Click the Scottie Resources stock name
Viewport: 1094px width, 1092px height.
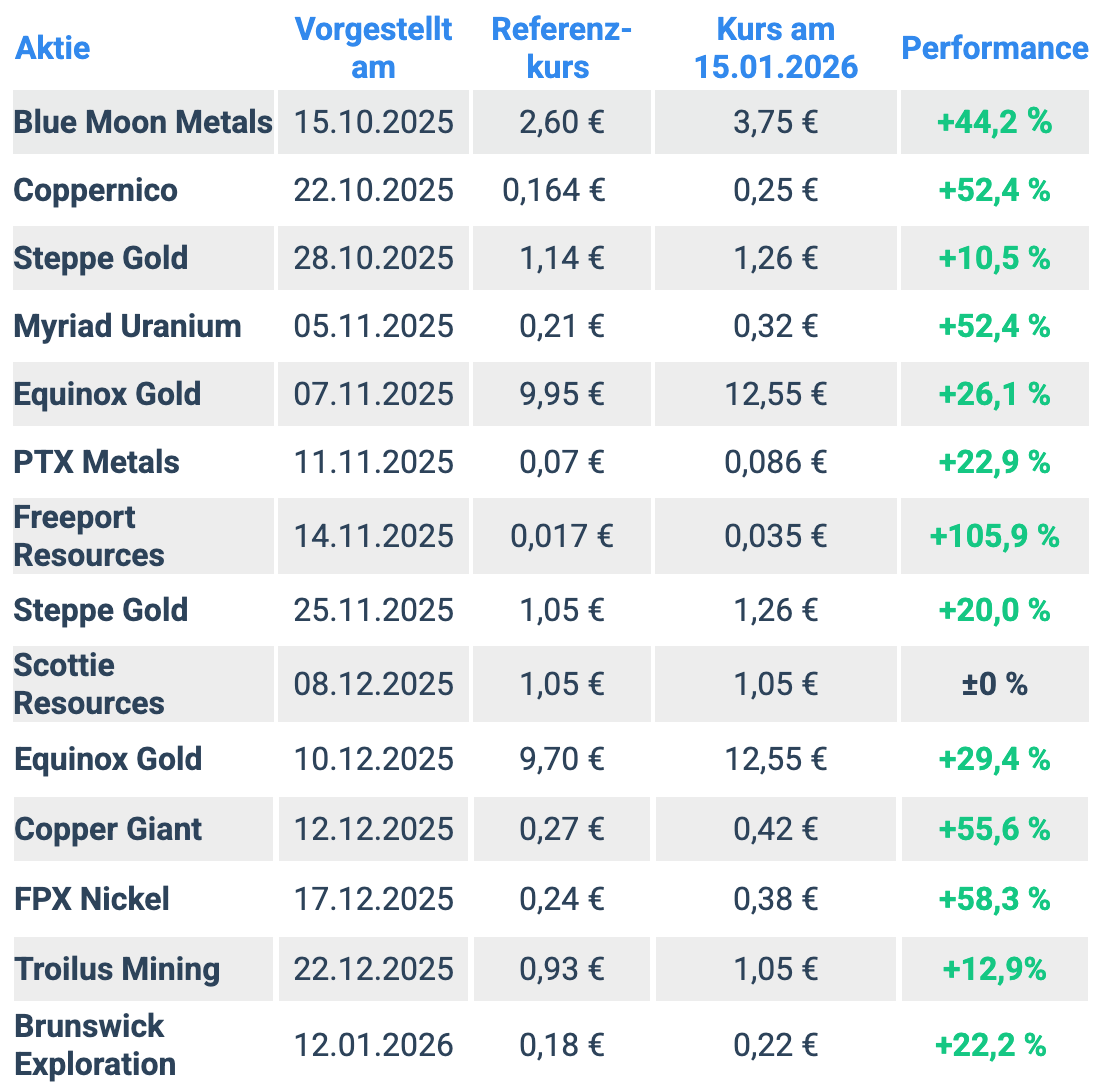(x=89, y=684)
